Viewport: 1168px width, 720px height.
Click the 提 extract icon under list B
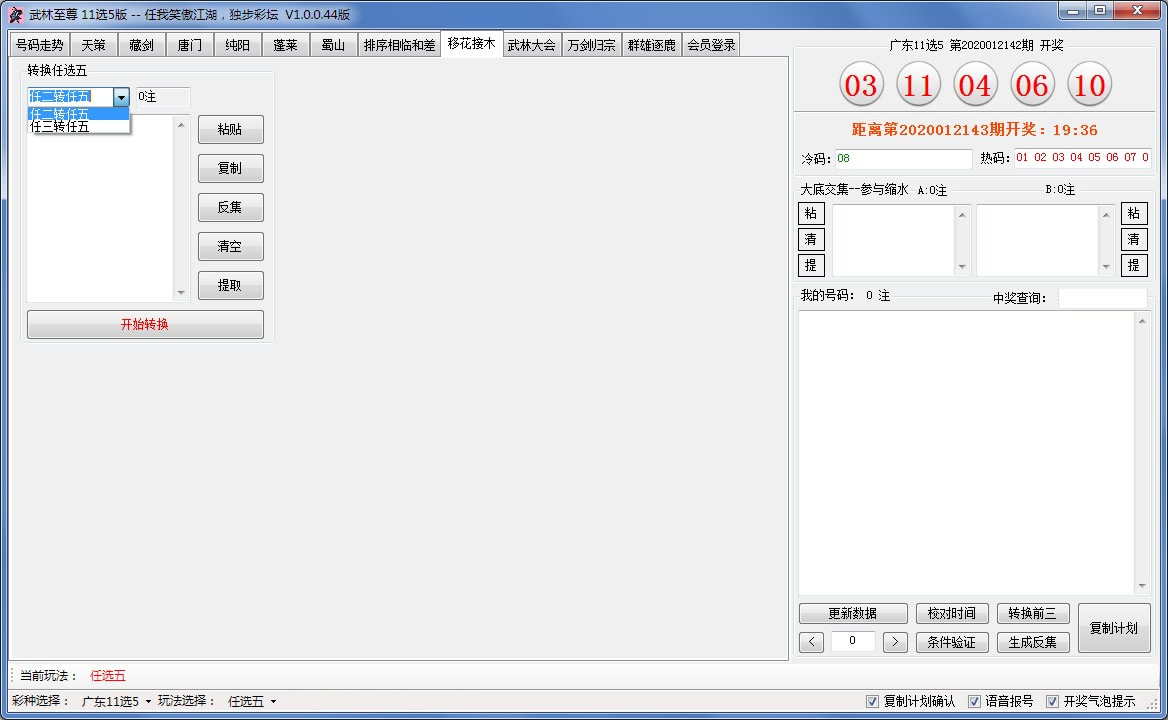pyautogui.click(x=1134, y=265)
